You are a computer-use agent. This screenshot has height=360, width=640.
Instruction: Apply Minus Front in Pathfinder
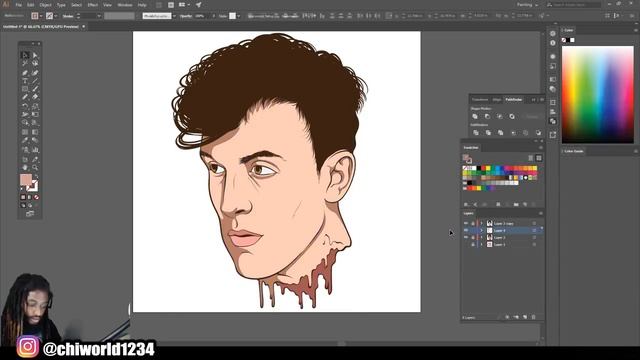pyautogui.click(x=487, y=116)
